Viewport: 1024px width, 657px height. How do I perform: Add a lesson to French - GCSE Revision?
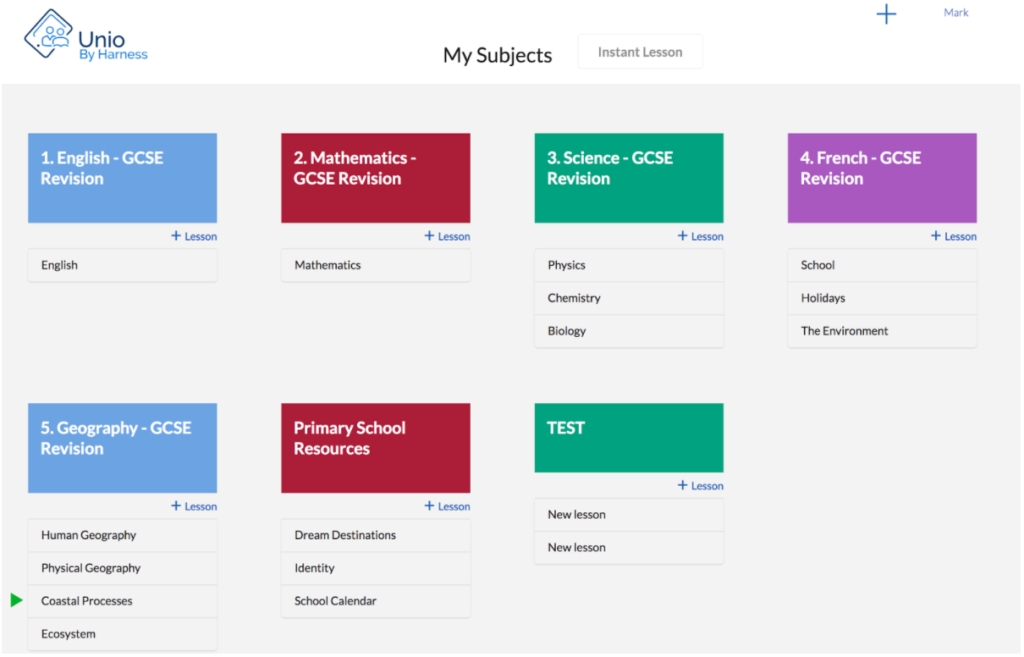pos(953,237)
